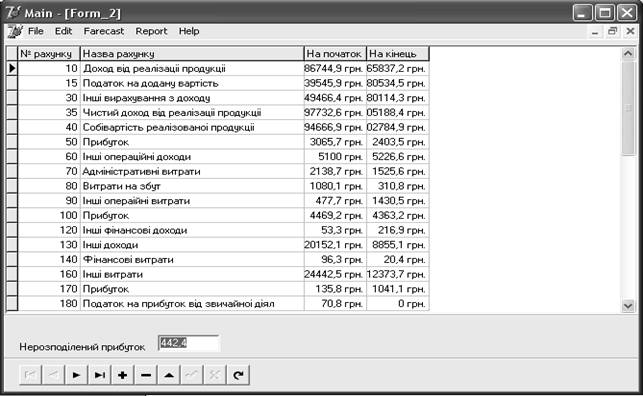Click the '310,8 грн.' cell
This screenshot has height=396, width=643.
tap(398, 186)
